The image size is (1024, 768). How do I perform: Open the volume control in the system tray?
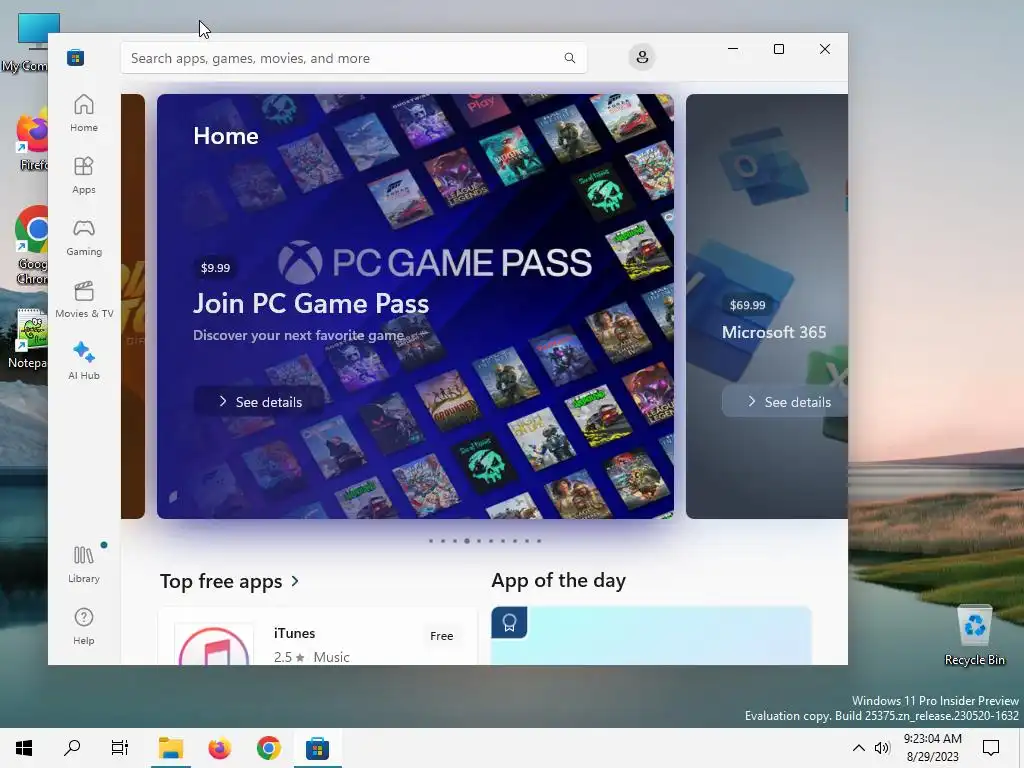pos(882,748)
